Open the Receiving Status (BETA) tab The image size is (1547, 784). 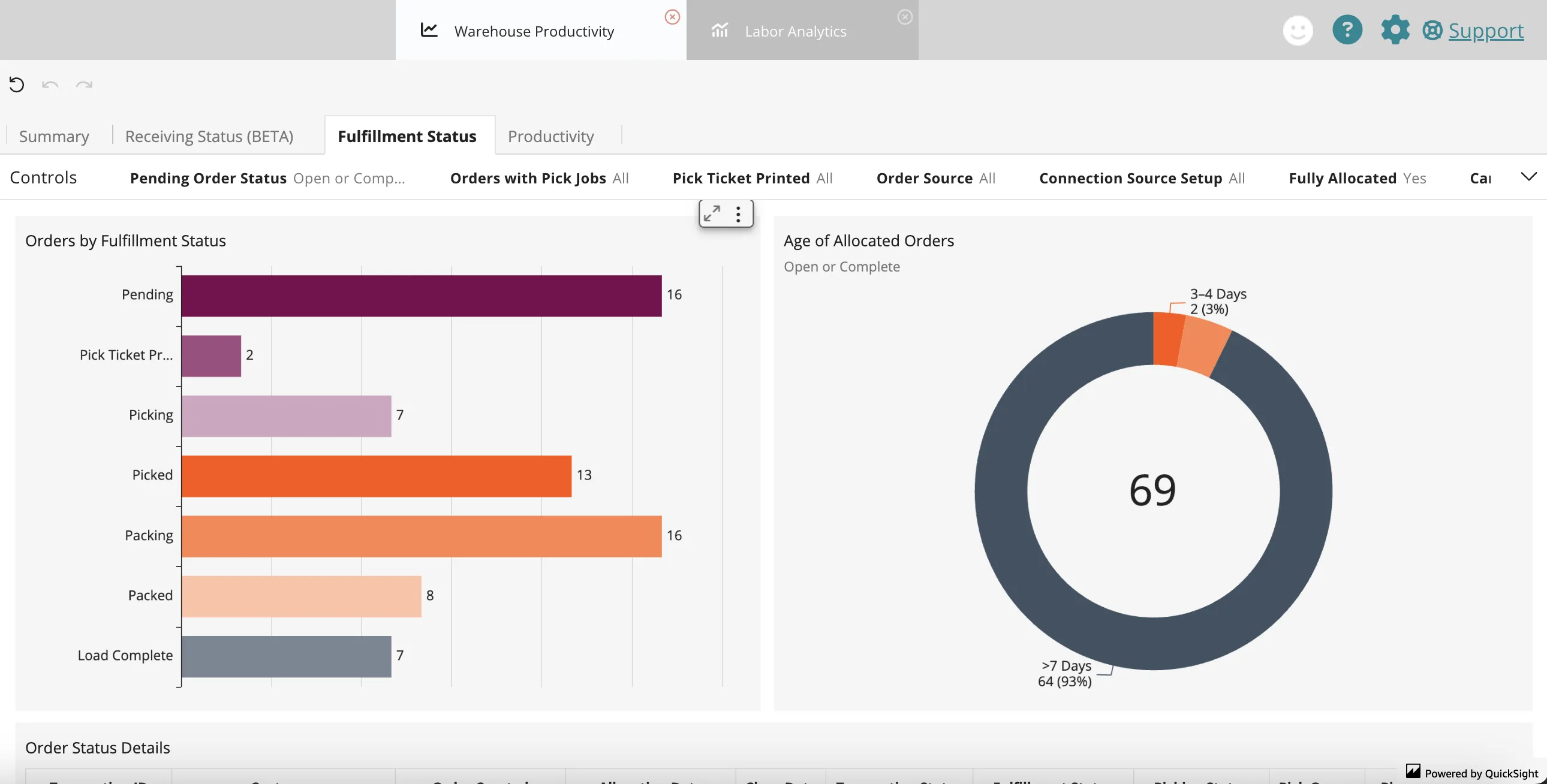209,136
